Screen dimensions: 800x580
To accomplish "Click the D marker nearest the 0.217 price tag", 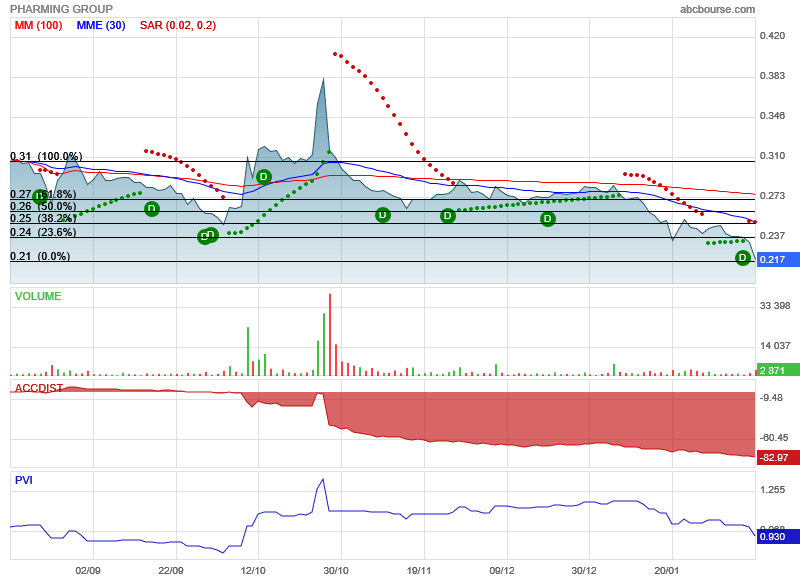I will click(743, 258).
